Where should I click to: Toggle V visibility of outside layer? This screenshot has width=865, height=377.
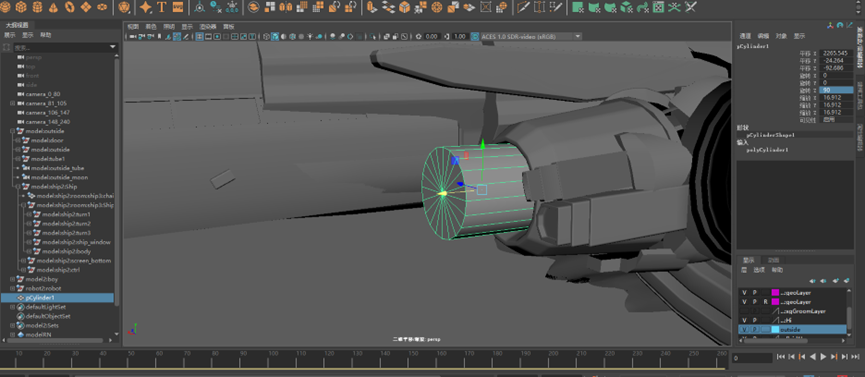744,330
